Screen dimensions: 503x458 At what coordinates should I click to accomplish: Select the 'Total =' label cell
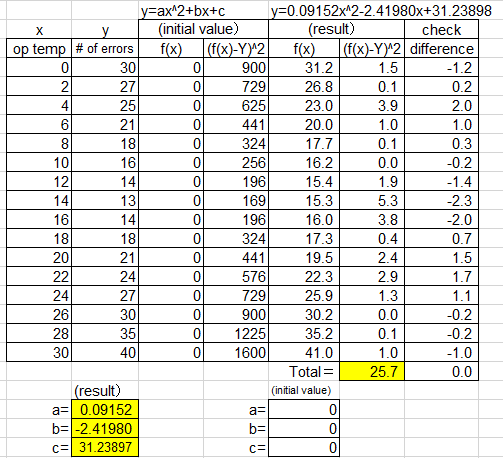pyautogui.click(x=304, y=371)
